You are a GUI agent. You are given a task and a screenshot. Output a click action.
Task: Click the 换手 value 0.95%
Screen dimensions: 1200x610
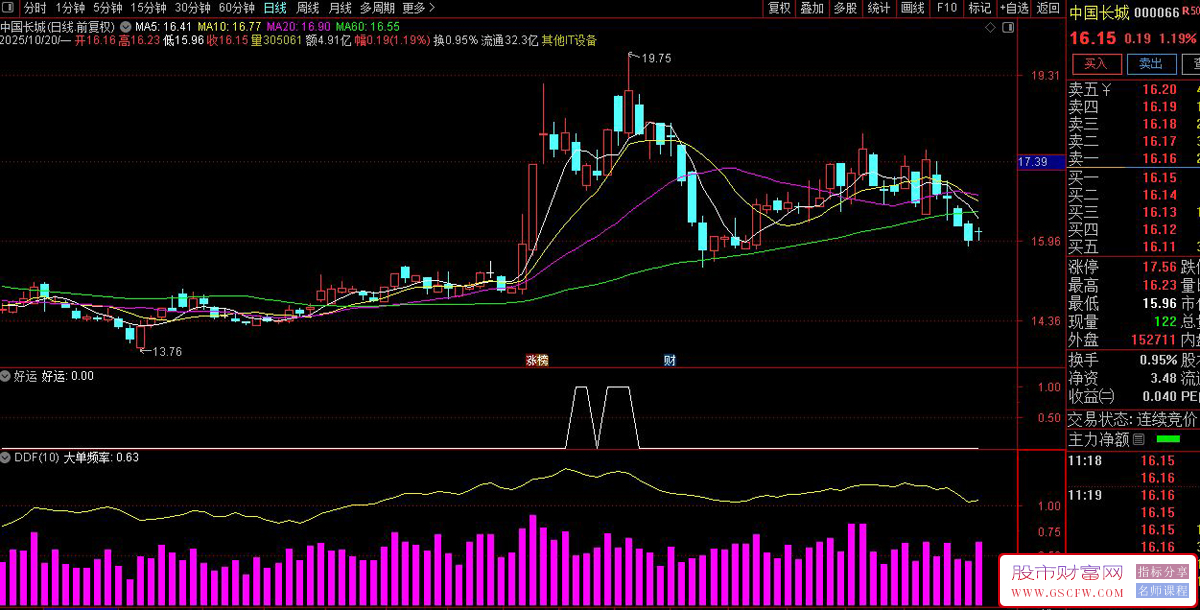tap(1157, 359)
